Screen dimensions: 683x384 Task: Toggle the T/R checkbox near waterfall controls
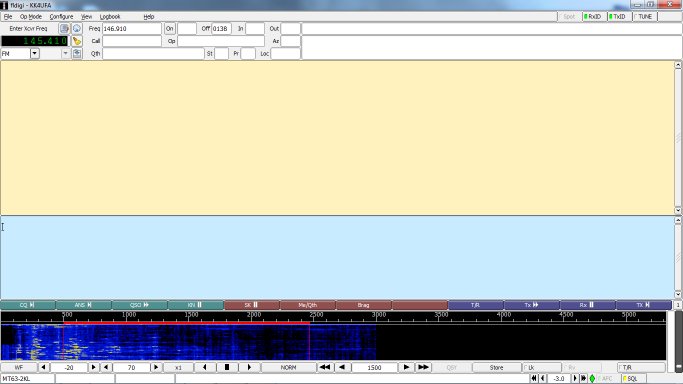coord(641,367)
